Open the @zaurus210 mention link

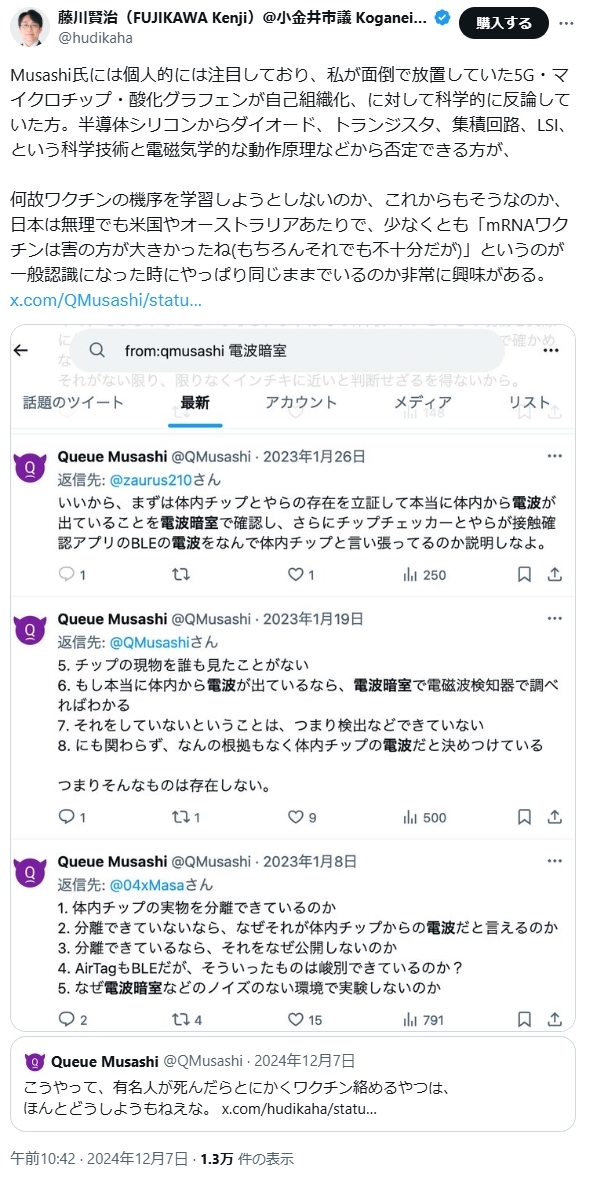click(153, 480)
